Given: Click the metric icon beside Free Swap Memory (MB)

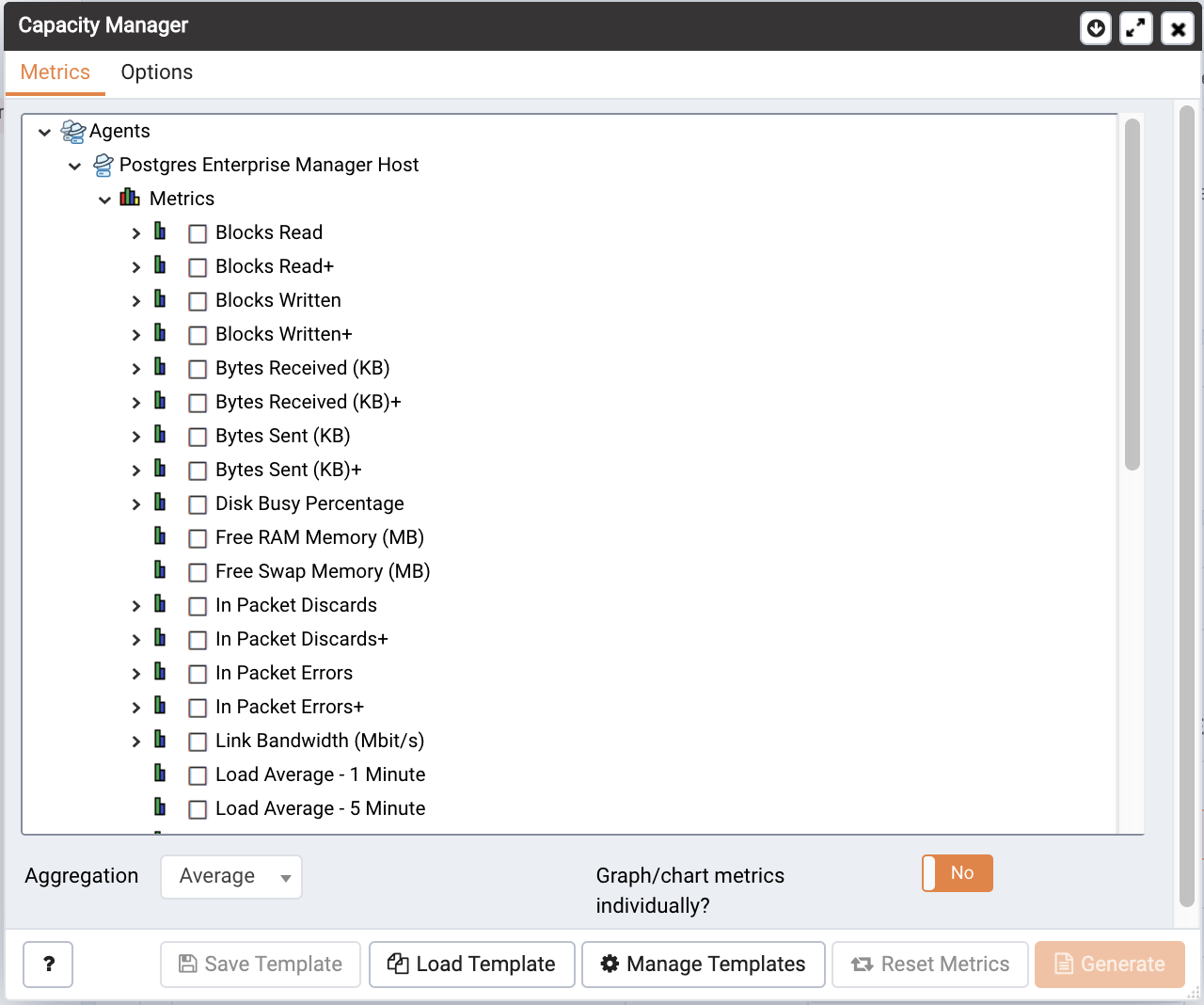Looking at the screenshot, I should click(160, 570).
